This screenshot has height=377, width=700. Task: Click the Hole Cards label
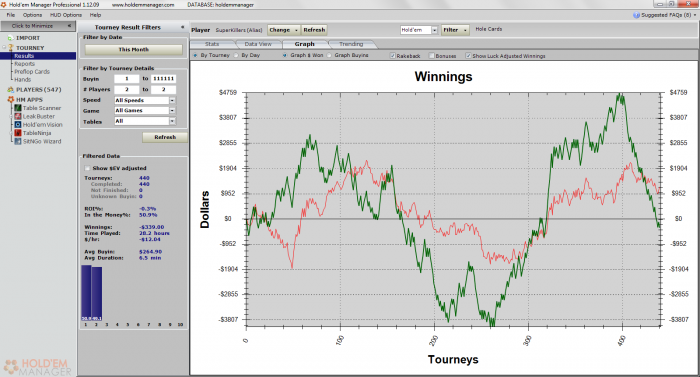[488, 29]
